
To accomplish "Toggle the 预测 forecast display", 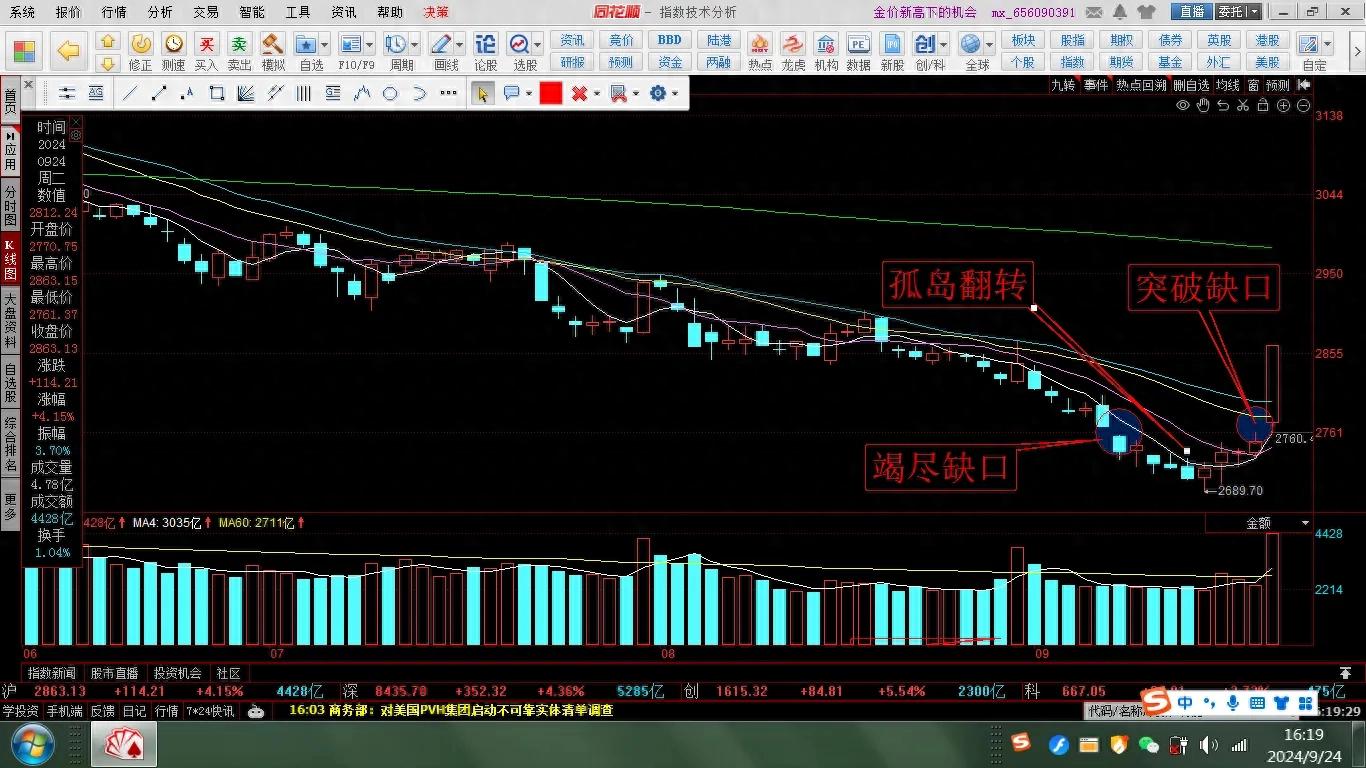I will pyautogui.click(x=1278, y=85).
